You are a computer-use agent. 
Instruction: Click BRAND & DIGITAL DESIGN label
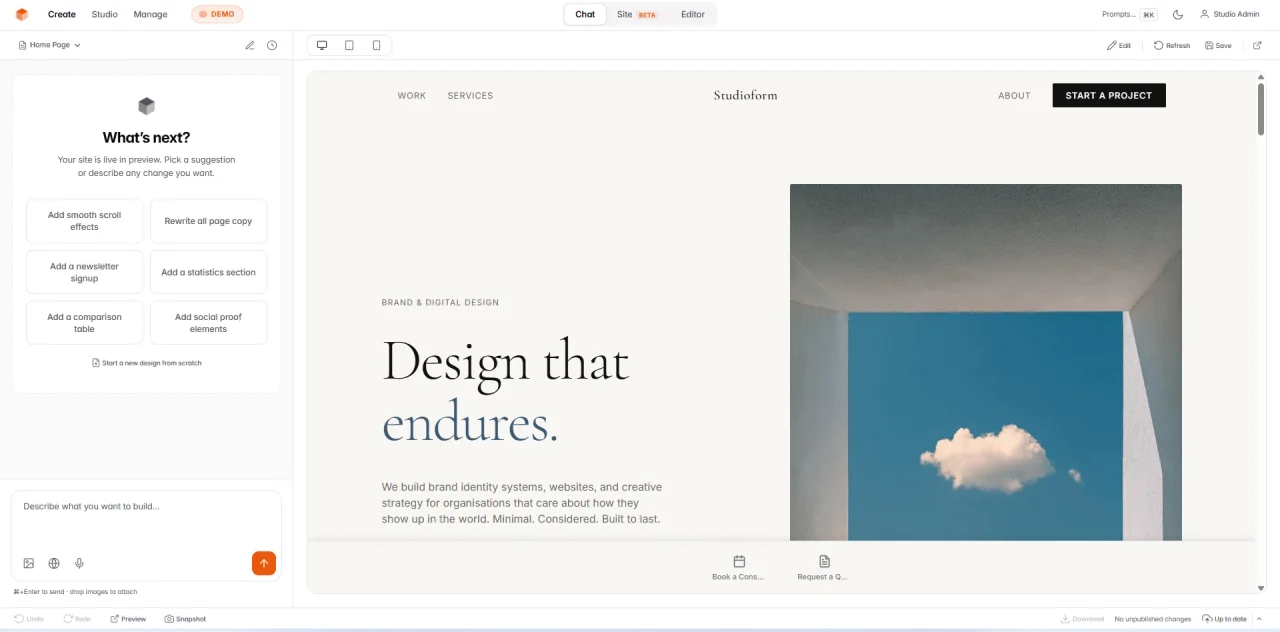pos(440,302)
